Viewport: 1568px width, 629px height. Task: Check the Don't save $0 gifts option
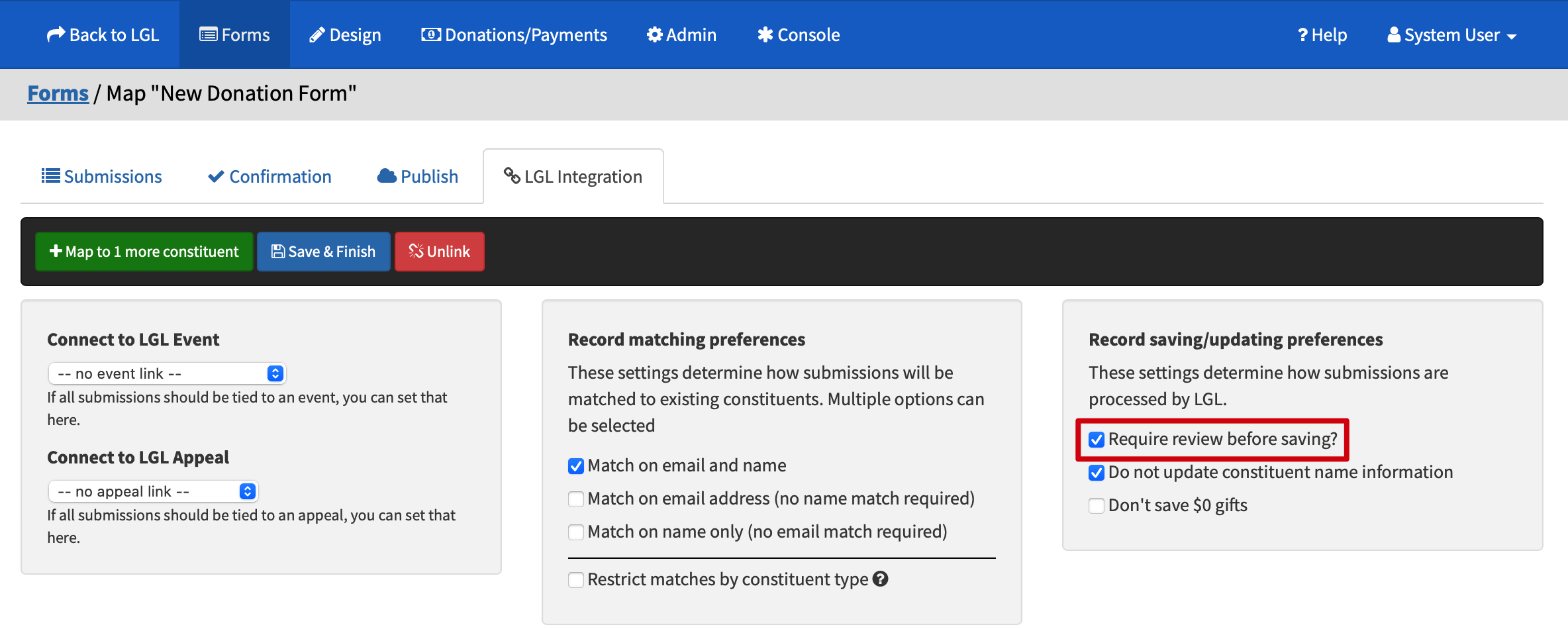pyautogui.click(x=1096, y=505)
